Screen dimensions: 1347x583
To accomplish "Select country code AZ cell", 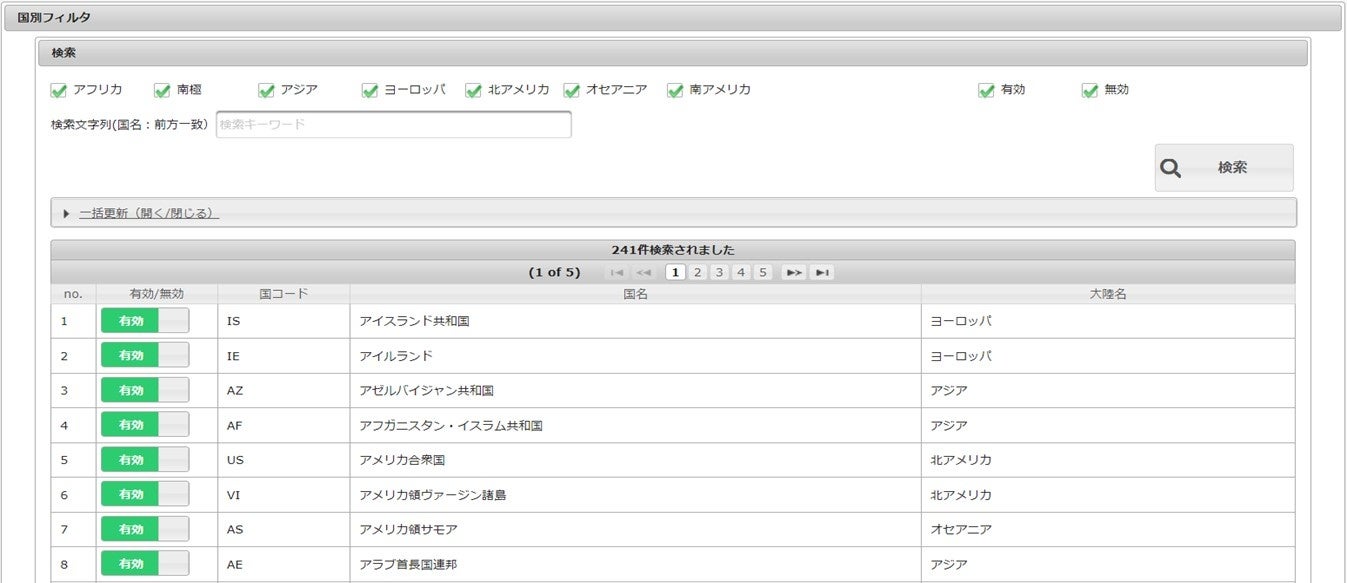I will tap(284, 390).
